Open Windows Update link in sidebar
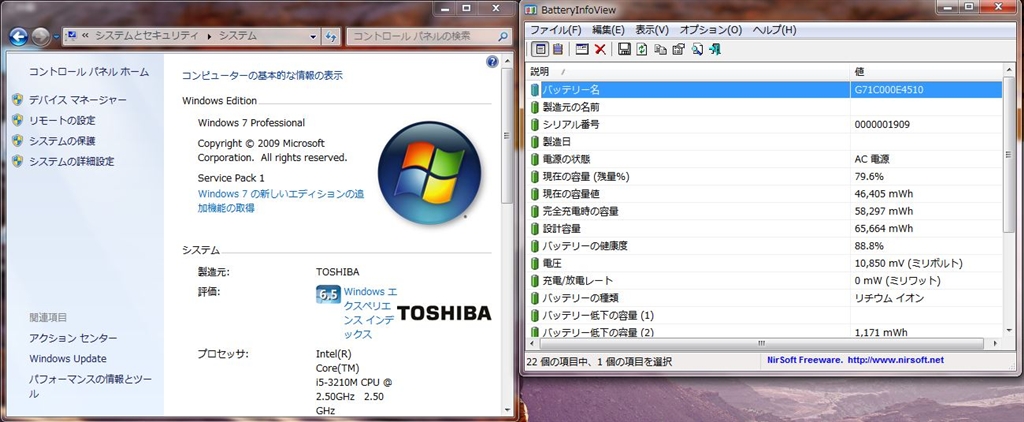This screenshot has width=1024, height=422. click(x=68, y=359)
